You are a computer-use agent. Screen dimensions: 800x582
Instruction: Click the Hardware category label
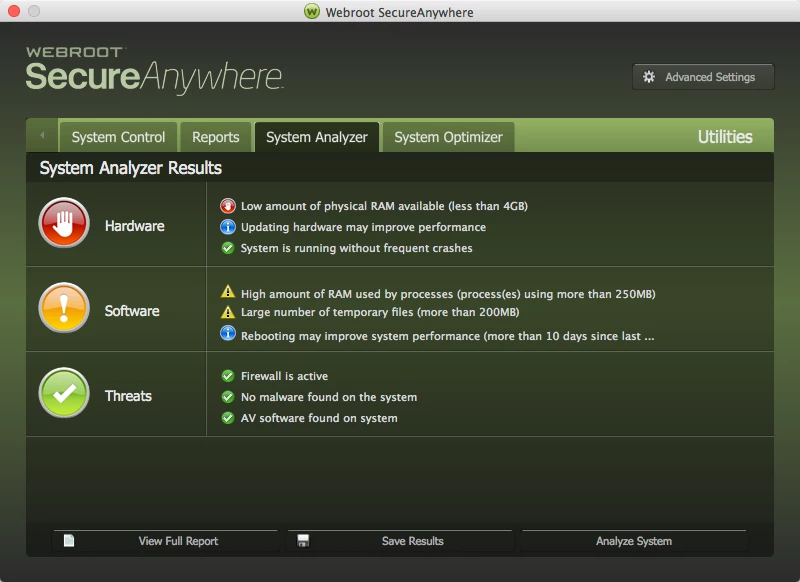135,226
